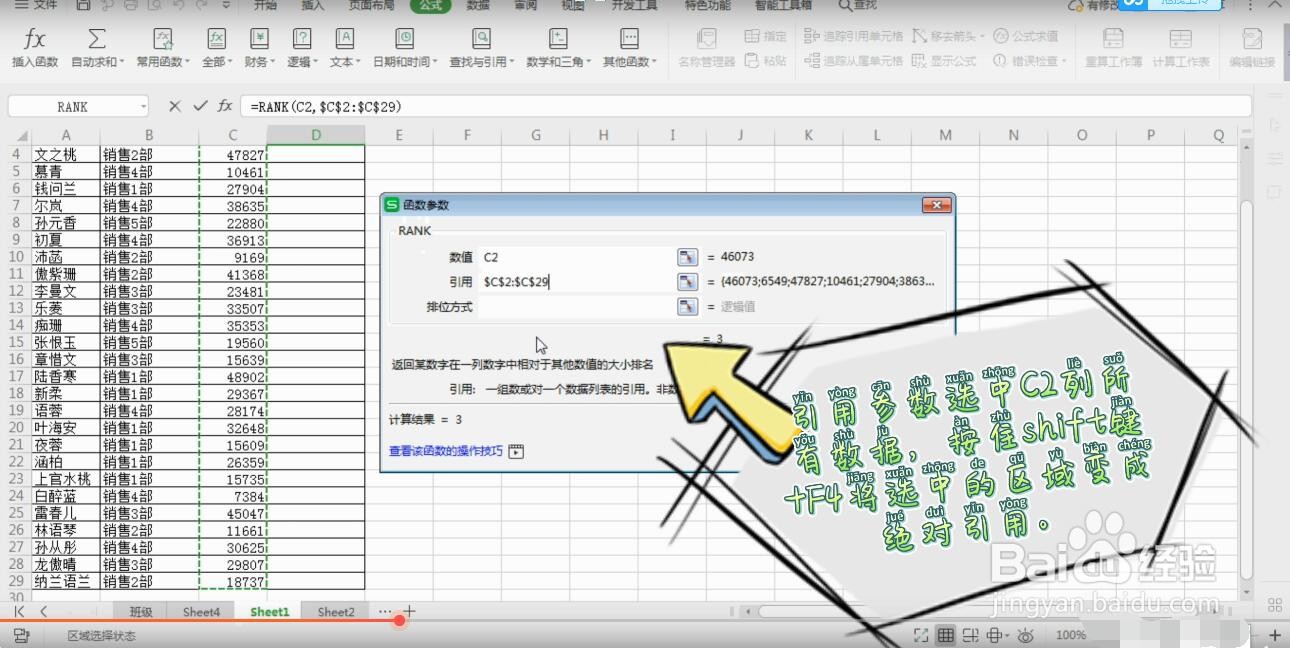Viewport: 1290px width, 648px height.
Task: Click the fx button beside formula bar
Action: (225, 106)
